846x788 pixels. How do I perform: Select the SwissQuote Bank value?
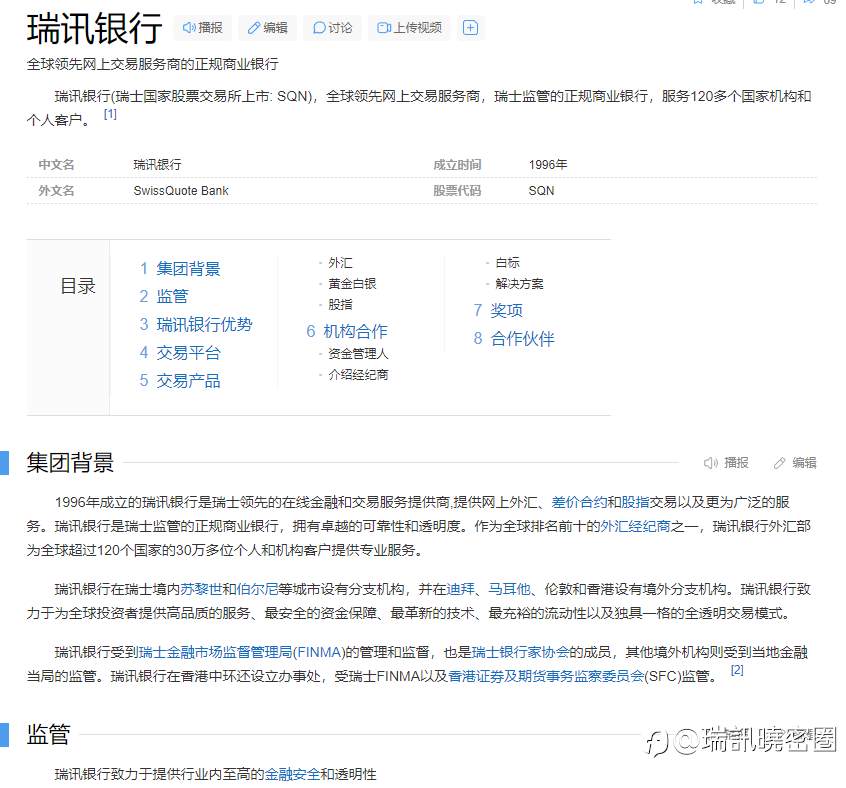click(181, 191)
